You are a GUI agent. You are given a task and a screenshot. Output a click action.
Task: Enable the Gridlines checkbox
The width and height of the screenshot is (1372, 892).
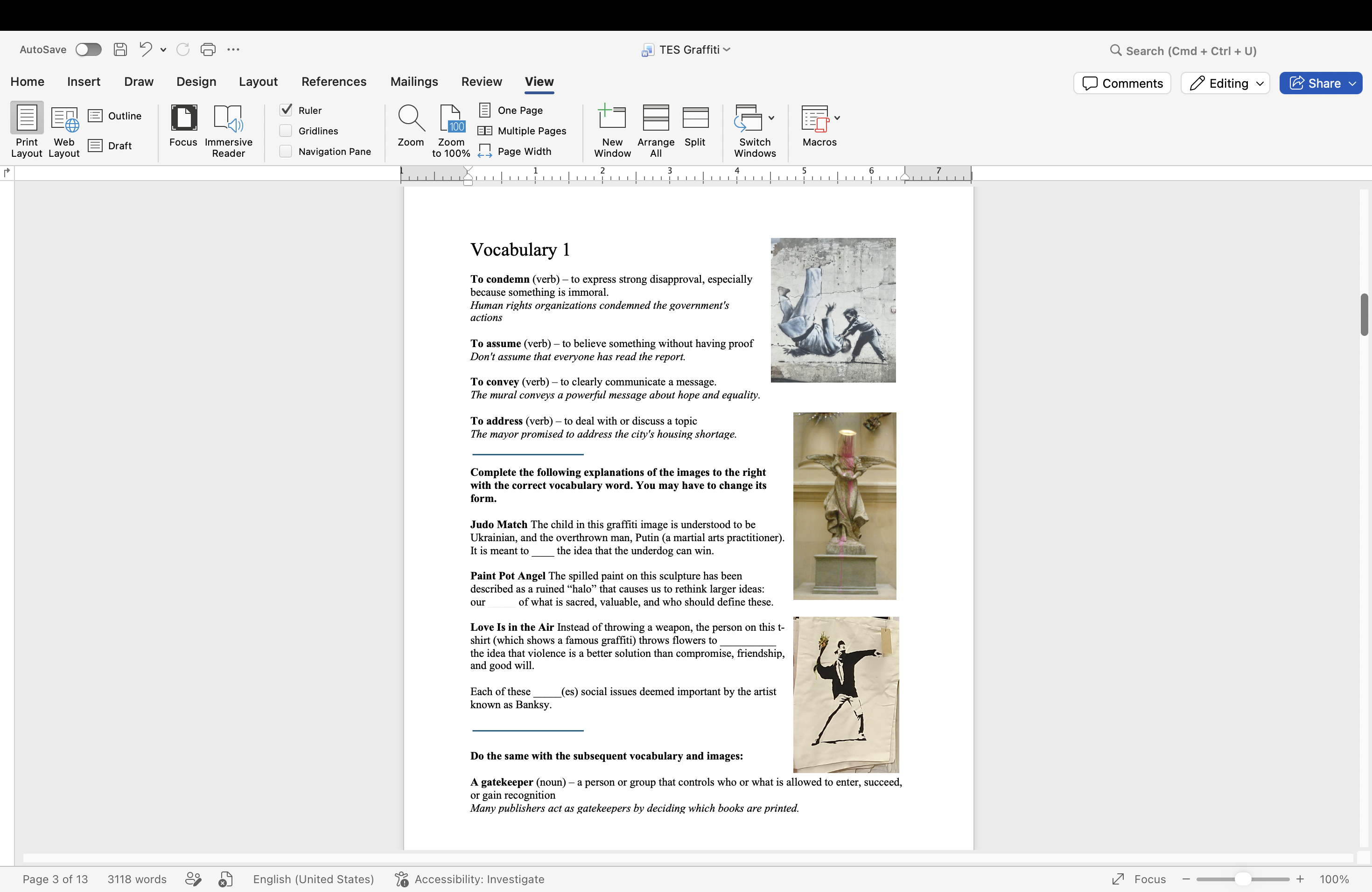tap(285, 131)
